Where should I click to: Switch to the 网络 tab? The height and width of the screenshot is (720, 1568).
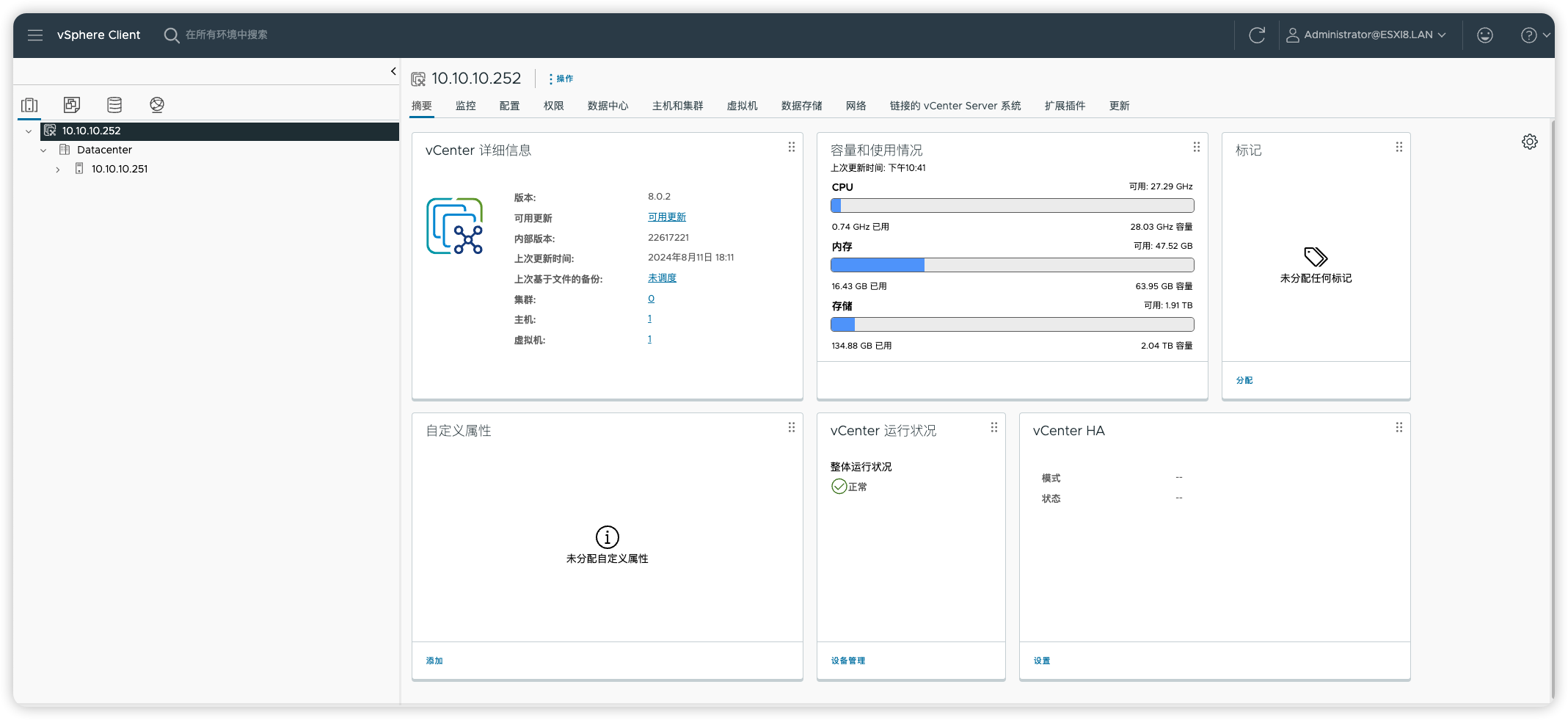tap(856, 106)
